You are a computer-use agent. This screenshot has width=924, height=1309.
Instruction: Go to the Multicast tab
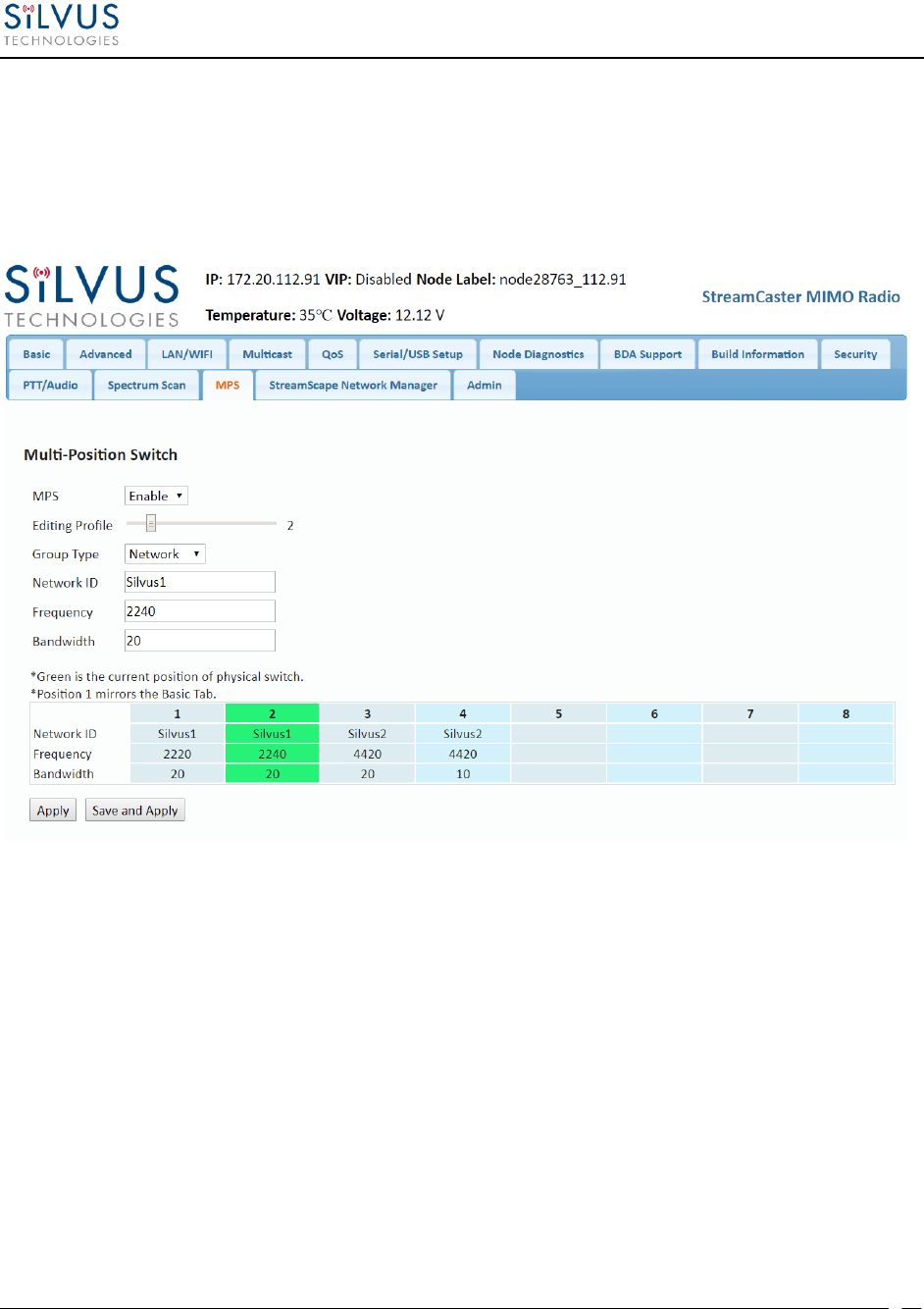coord(268,354)
